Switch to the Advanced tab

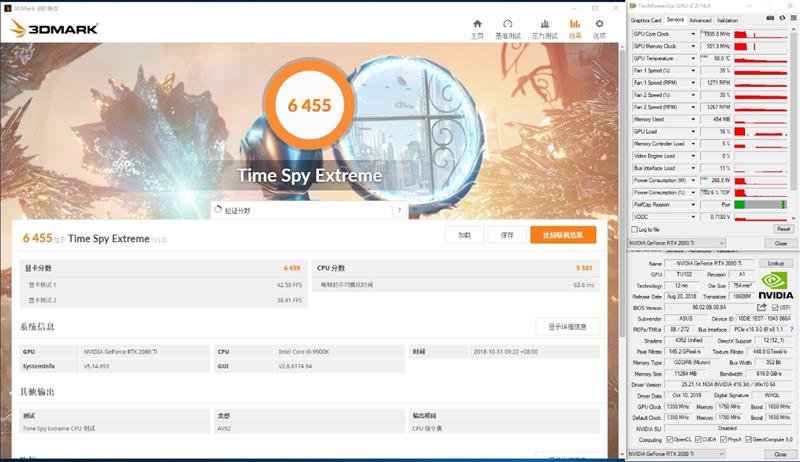[x=700, y=20]
